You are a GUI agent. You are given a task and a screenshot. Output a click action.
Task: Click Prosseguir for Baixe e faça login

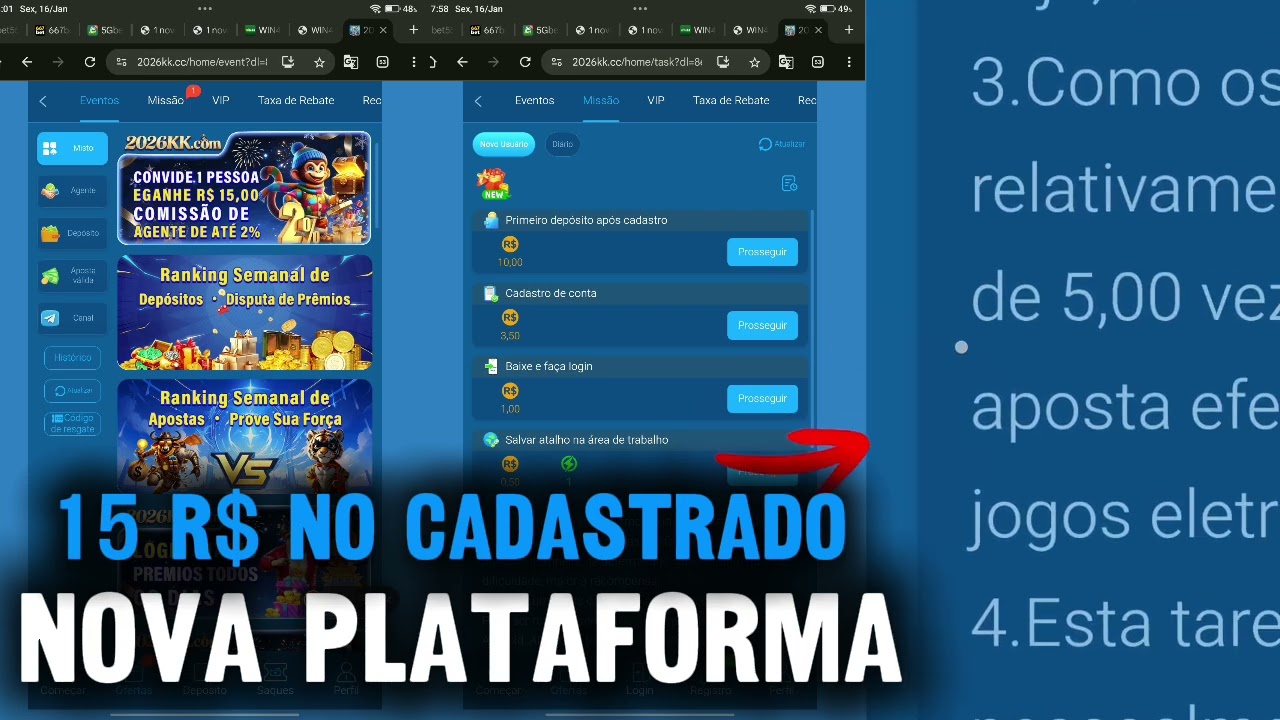[x=762, y=398]
